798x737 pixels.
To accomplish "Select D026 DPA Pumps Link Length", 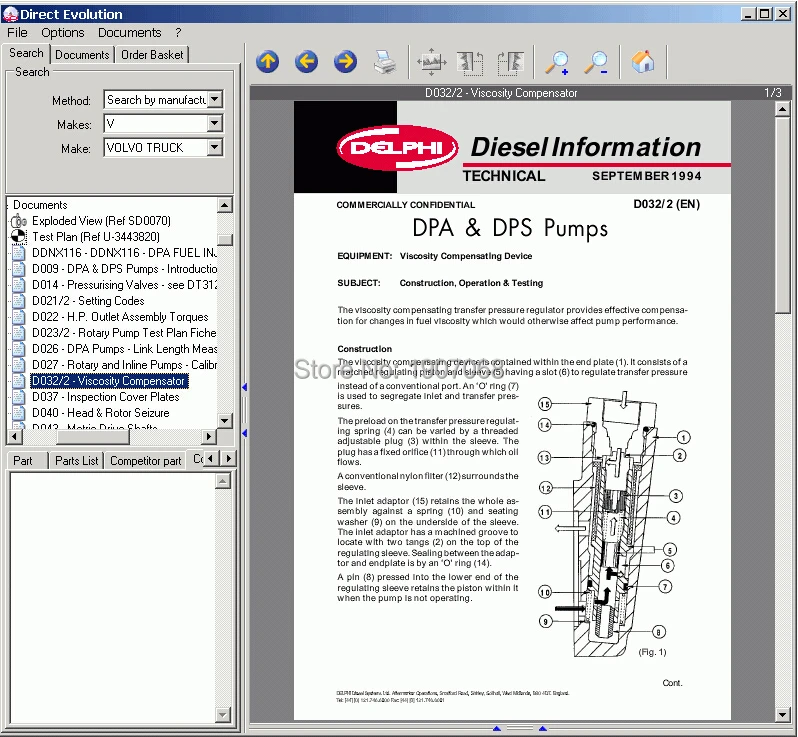I will tap(124, 349).
